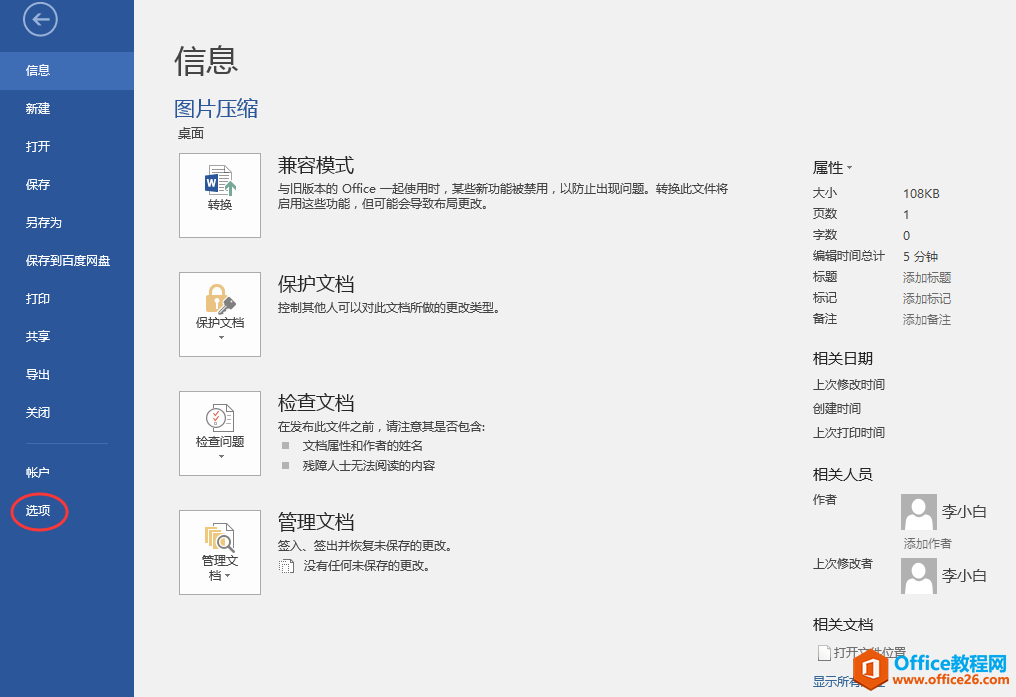The width and height of the screenshot is (1016, 697).
Task: Click the 添加标记 tag field
Action: click(x=927, y=299)
